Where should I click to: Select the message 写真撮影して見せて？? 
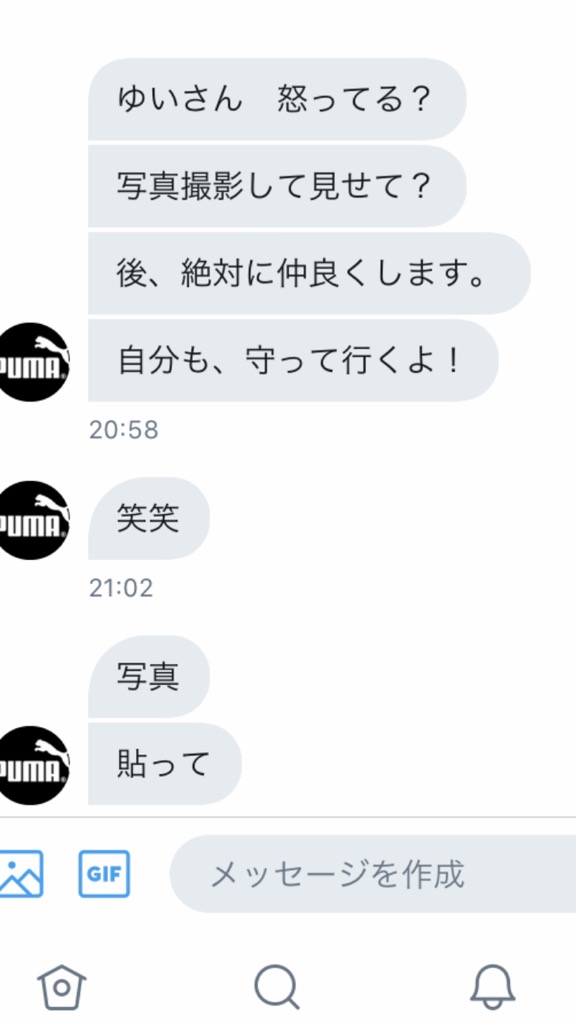(x=277, y=186)
